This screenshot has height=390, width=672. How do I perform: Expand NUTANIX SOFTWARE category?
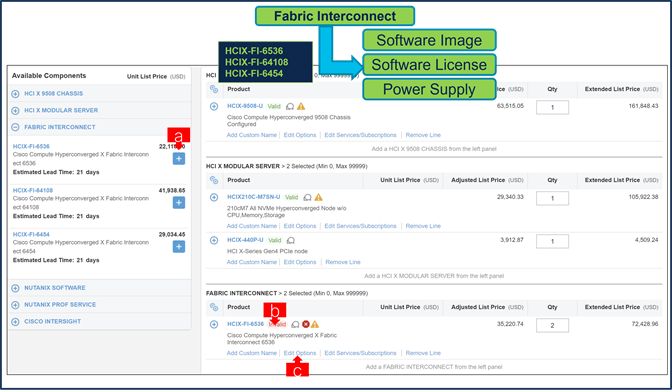click(15, 288)
